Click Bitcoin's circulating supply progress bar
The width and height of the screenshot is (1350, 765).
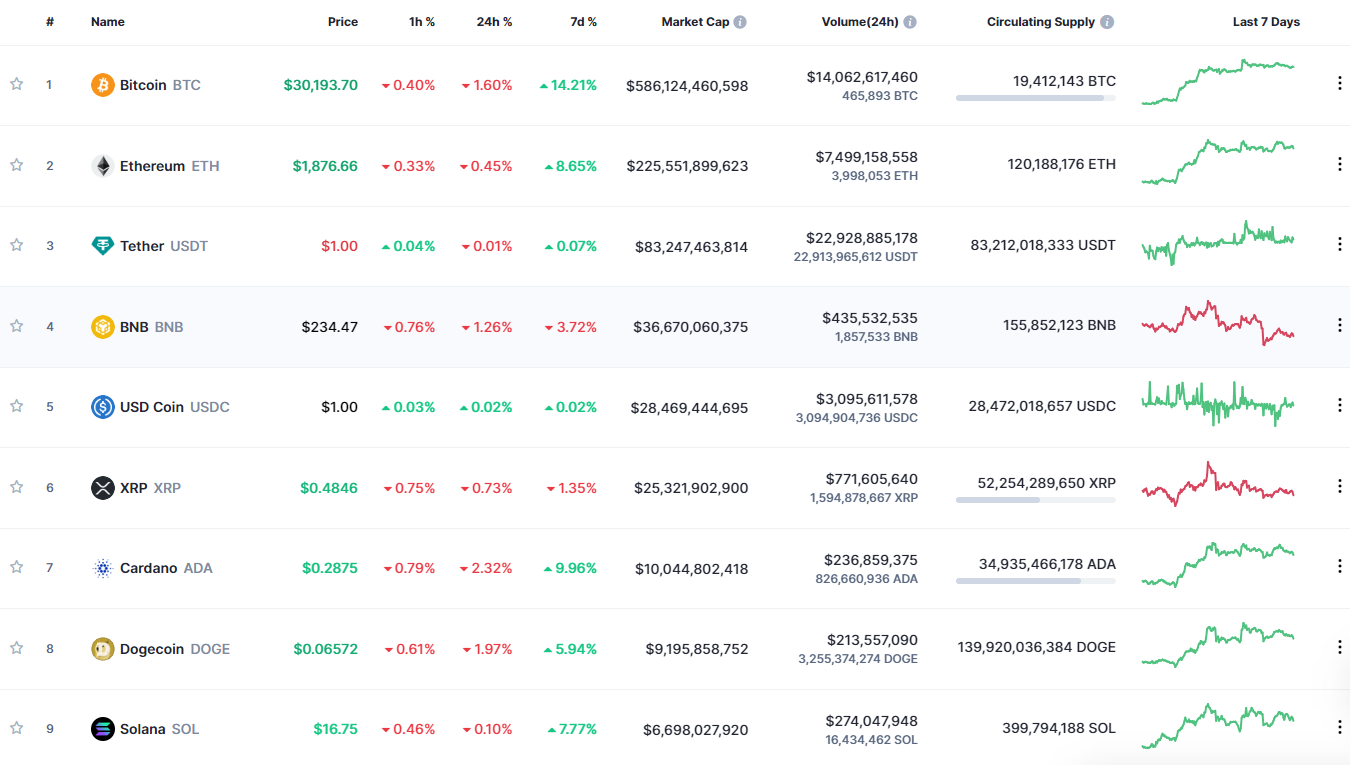coord(1036,97)
